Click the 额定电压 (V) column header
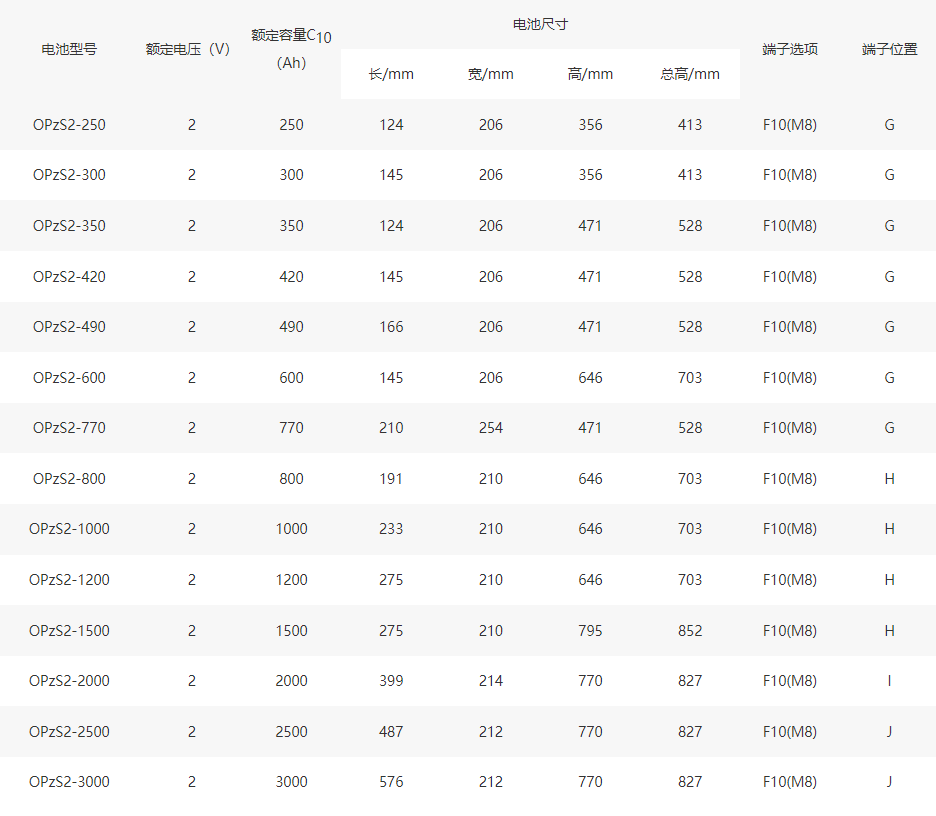936x816 pixels. tap(187, 49)
